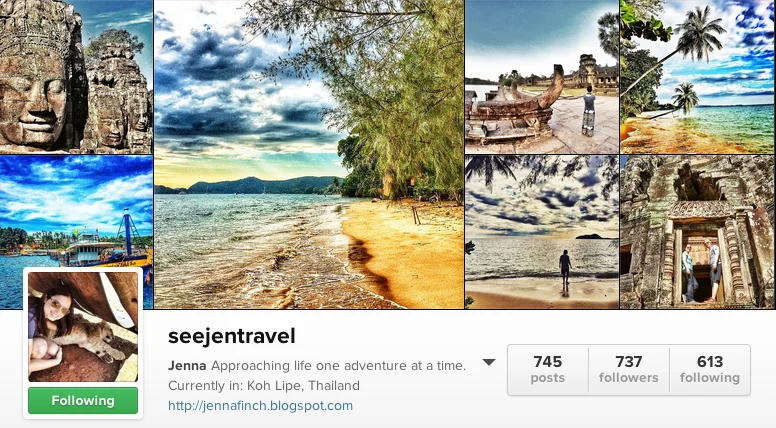Open the silhouette on beach photo
776x428 pixels.
pos(542,232)
